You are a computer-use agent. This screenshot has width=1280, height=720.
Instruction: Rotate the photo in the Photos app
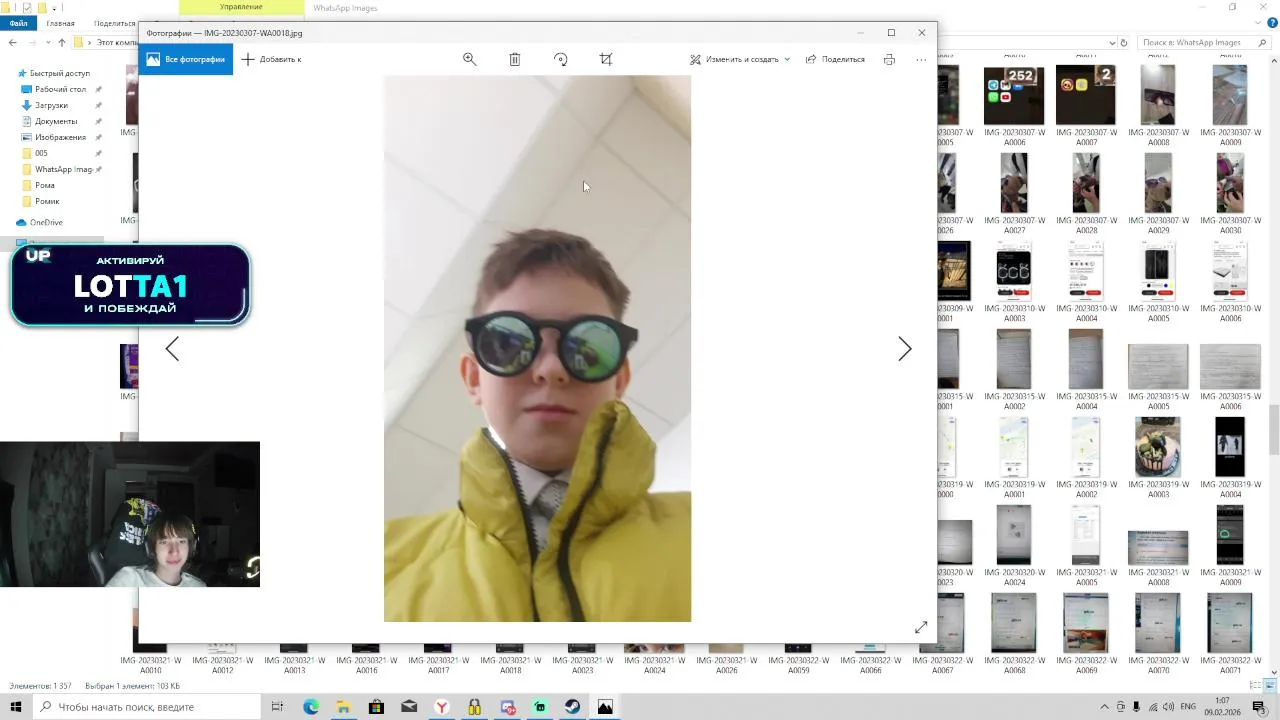pos(560,59)
